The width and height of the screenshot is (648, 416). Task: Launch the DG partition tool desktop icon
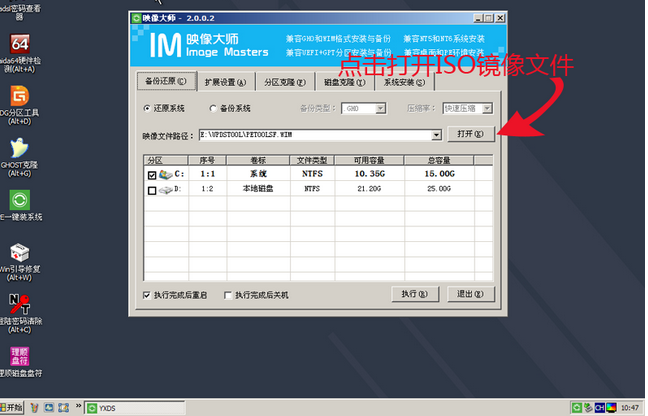(20, 96)
